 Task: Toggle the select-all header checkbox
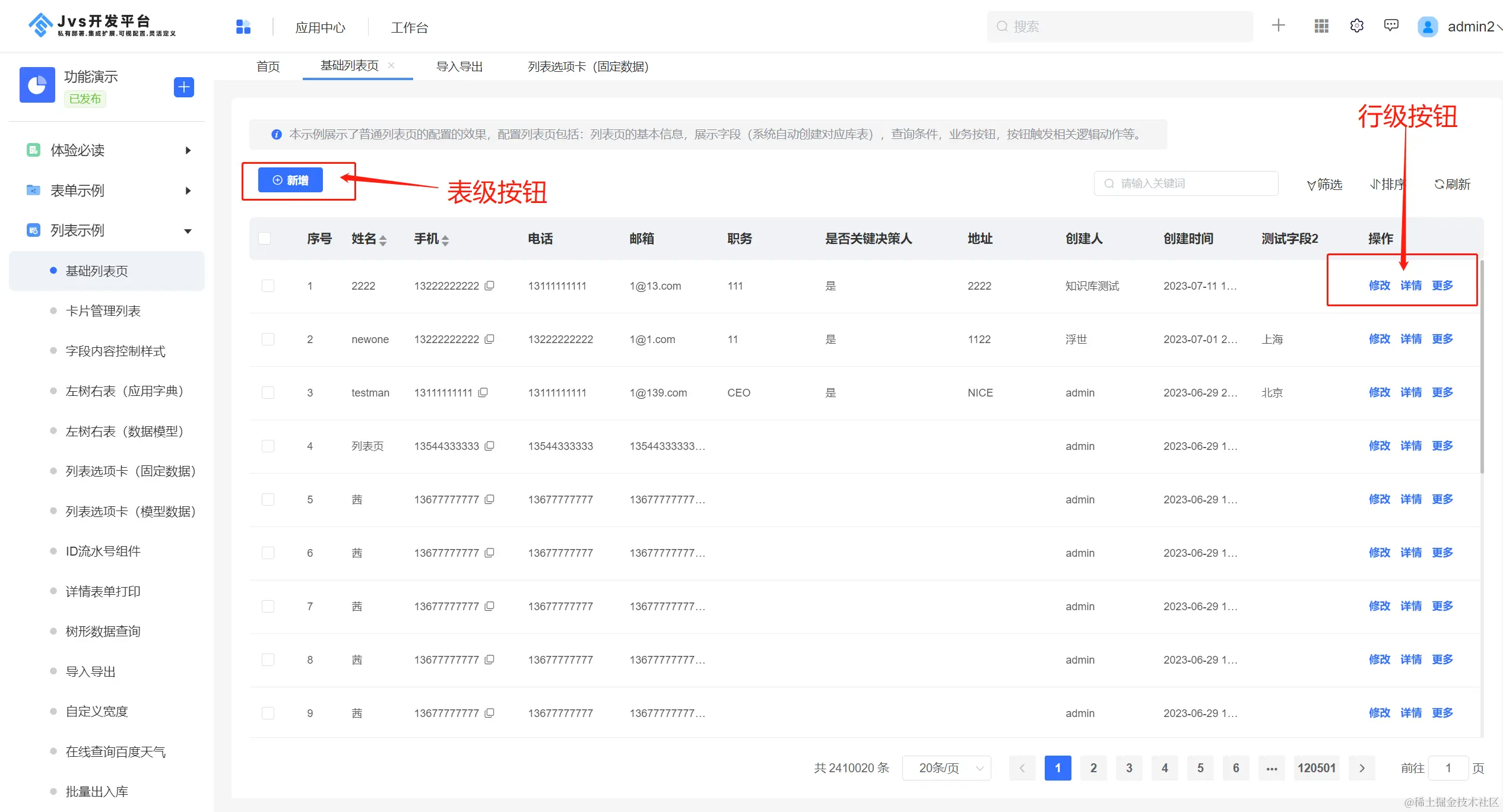pos(265,239)
